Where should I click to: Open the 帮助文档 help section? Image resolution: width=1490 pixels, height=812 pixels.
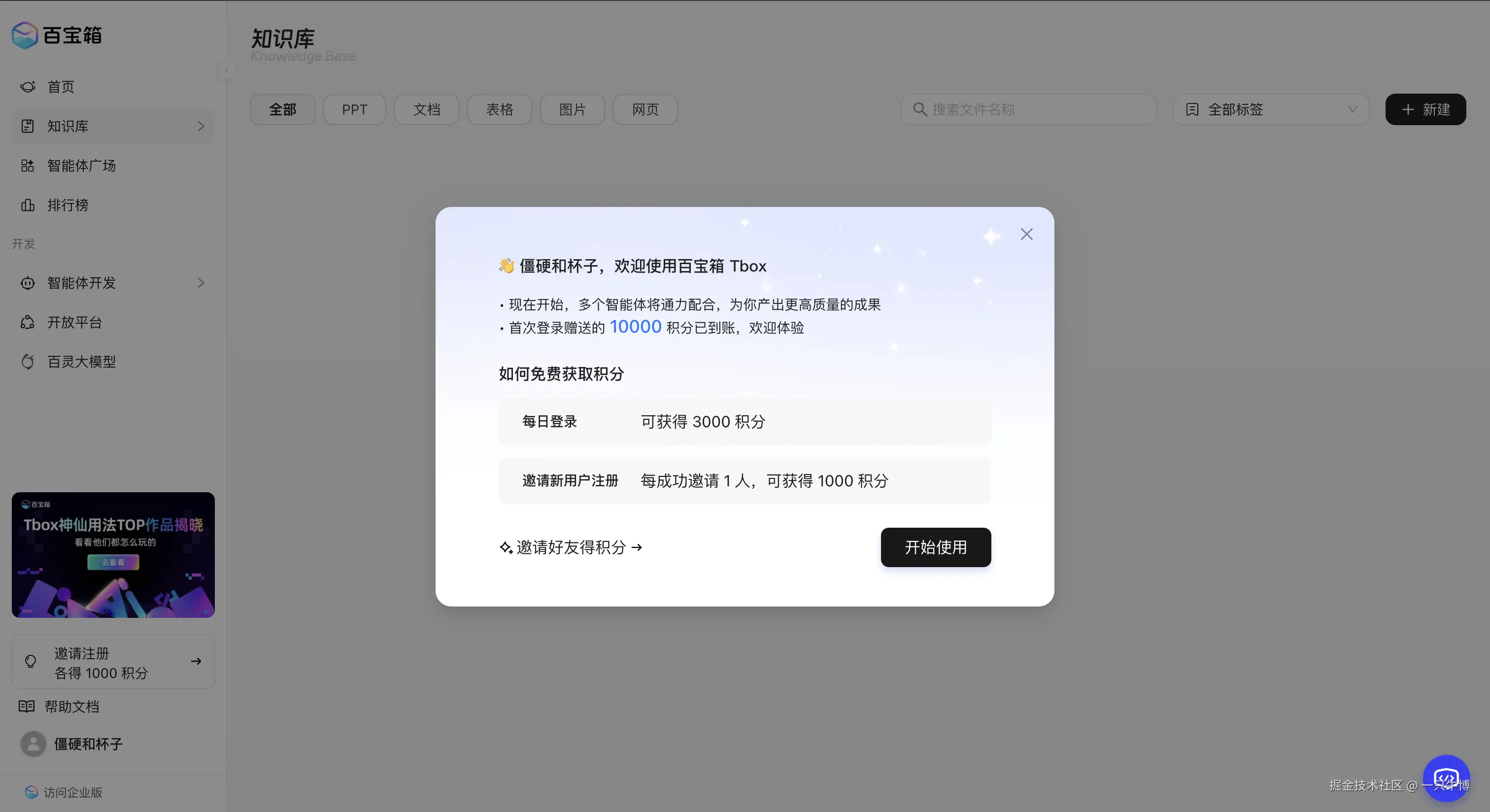[x=73, y=706]
